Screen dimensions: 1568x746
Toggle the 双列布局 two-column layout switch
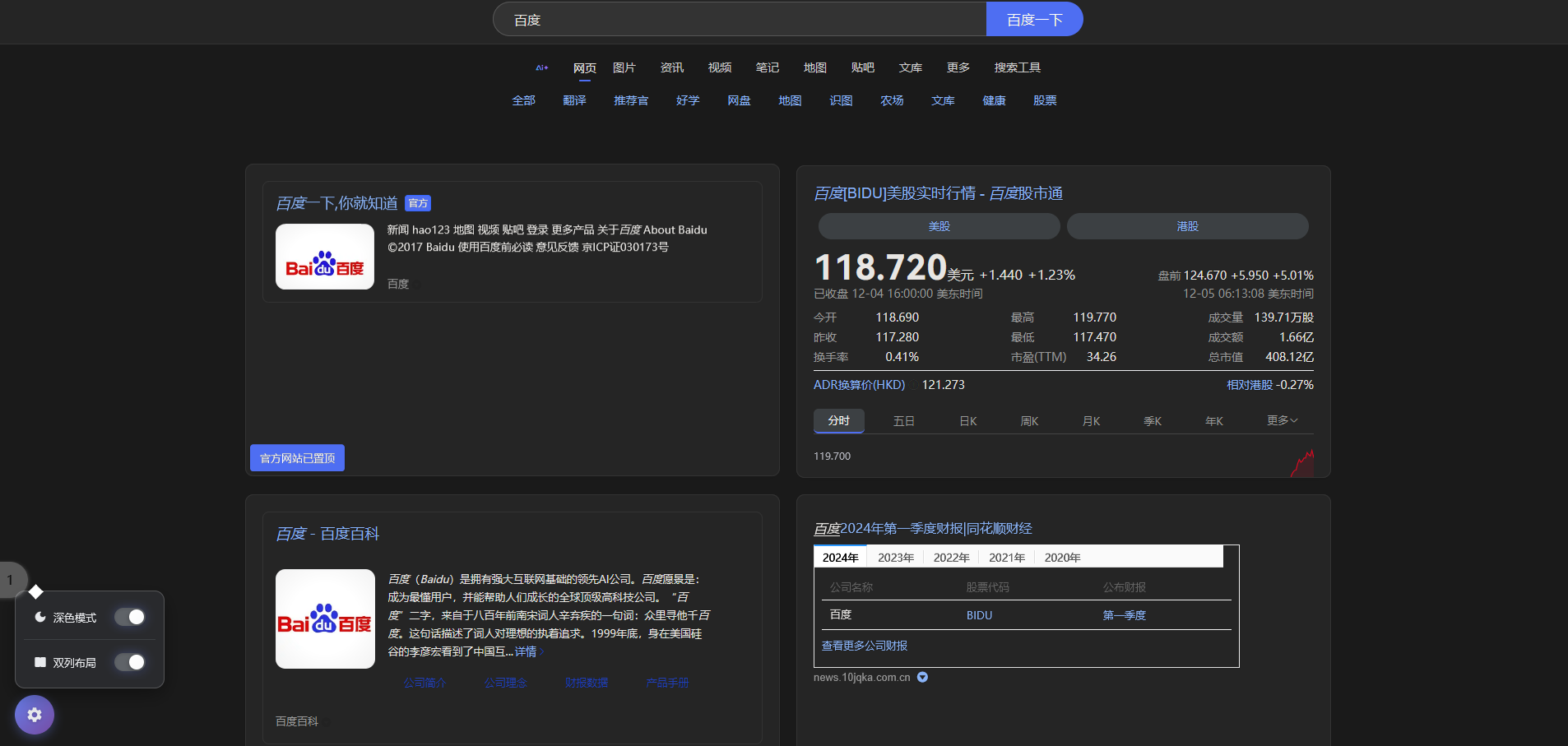tap(130, 662)
